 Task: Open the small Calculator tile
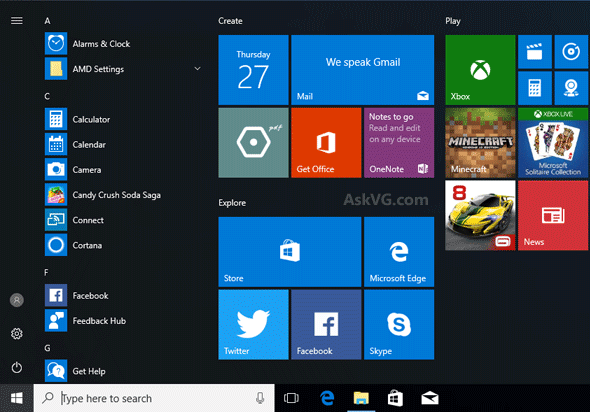click(535, 88)
